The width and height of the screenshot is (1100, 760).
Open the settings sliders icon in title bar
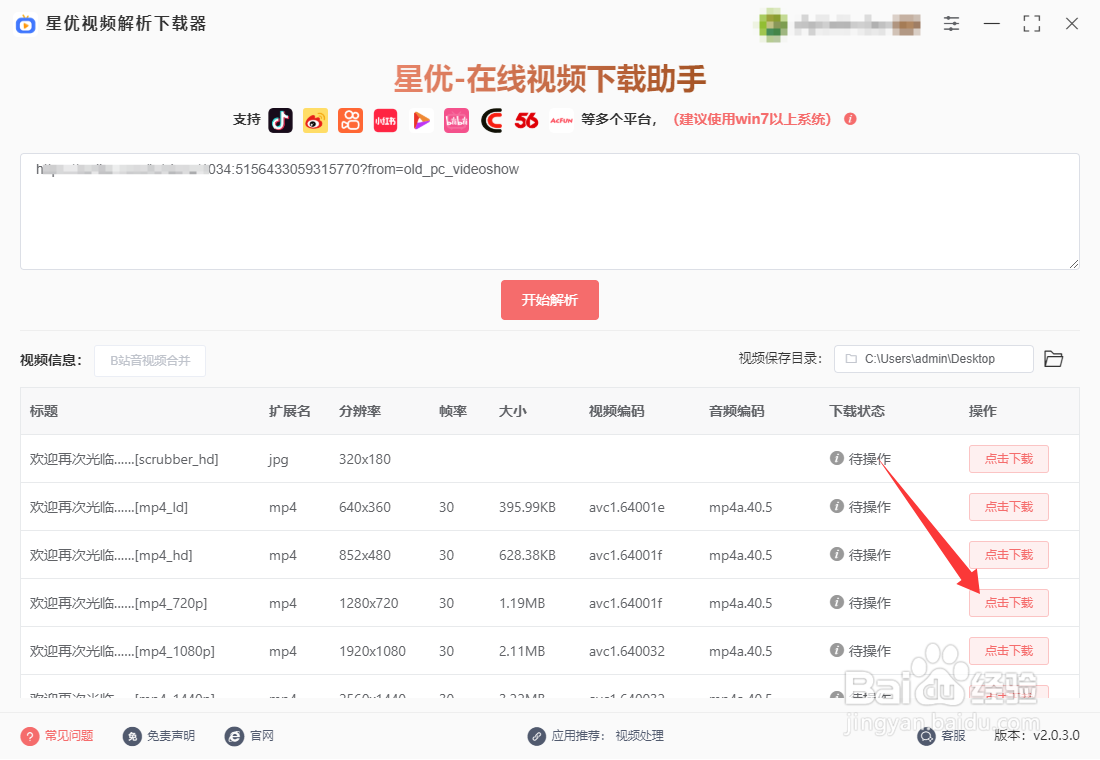(951, 24)
